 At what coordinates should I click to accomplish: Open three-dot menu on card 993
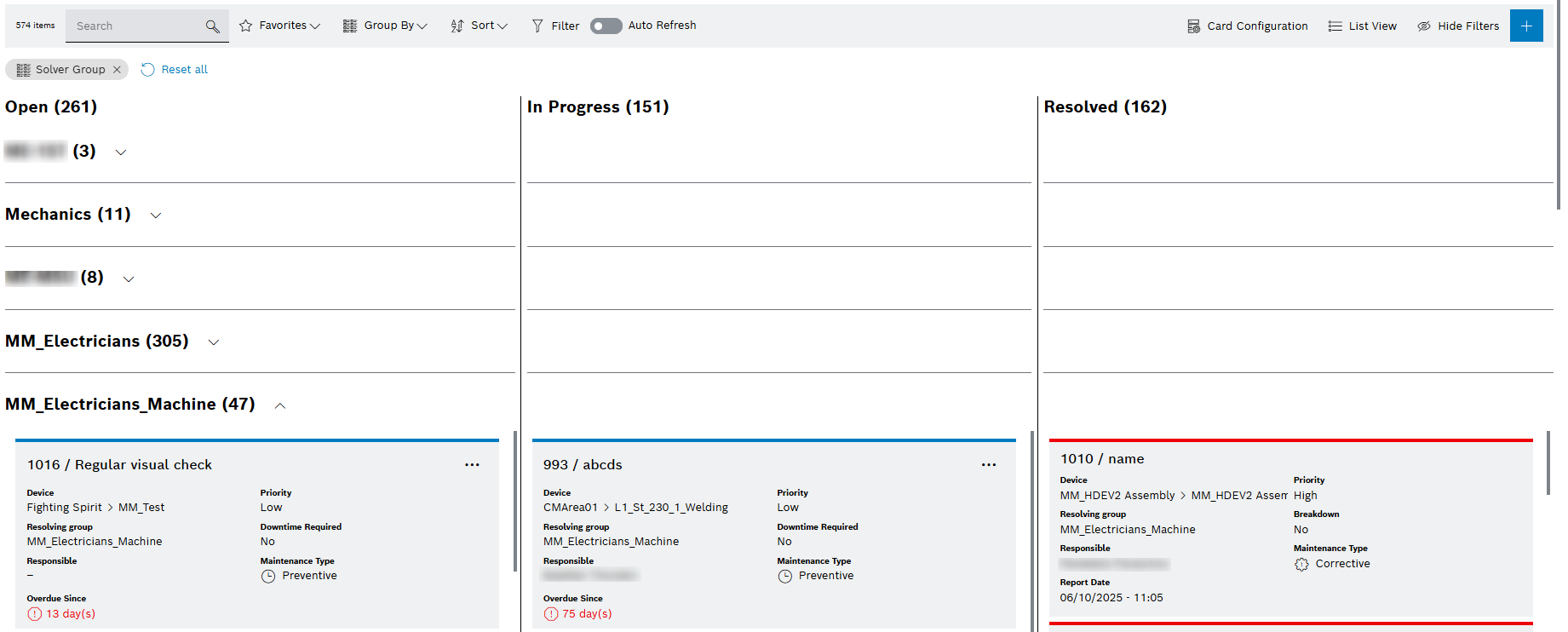(x=988, y=465)
